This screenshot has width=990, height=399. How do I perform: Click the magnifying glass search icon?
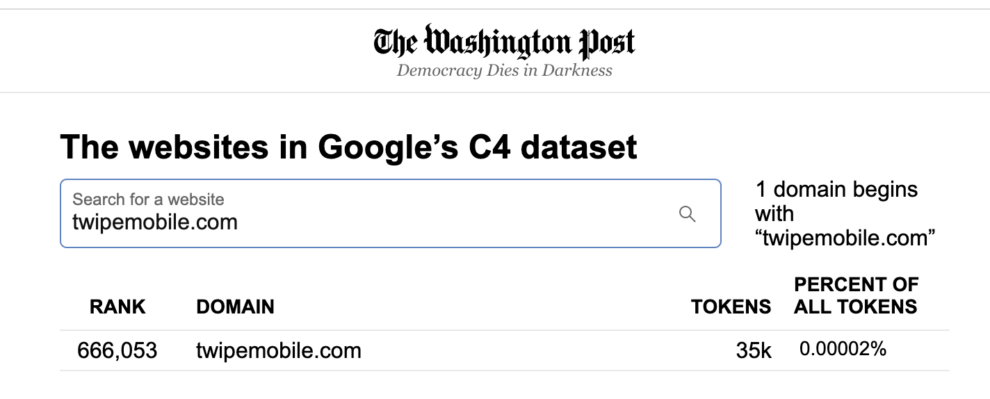(x=687, y=214)
